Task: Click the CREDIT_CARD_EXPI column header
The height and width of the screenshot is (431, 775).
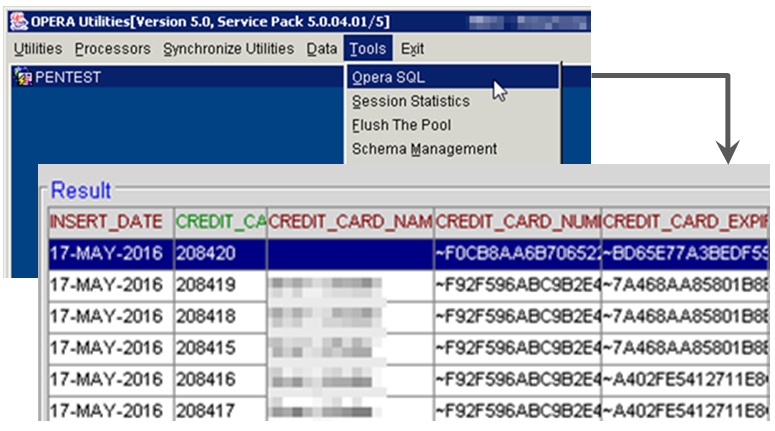Action: tap(686, 222)
